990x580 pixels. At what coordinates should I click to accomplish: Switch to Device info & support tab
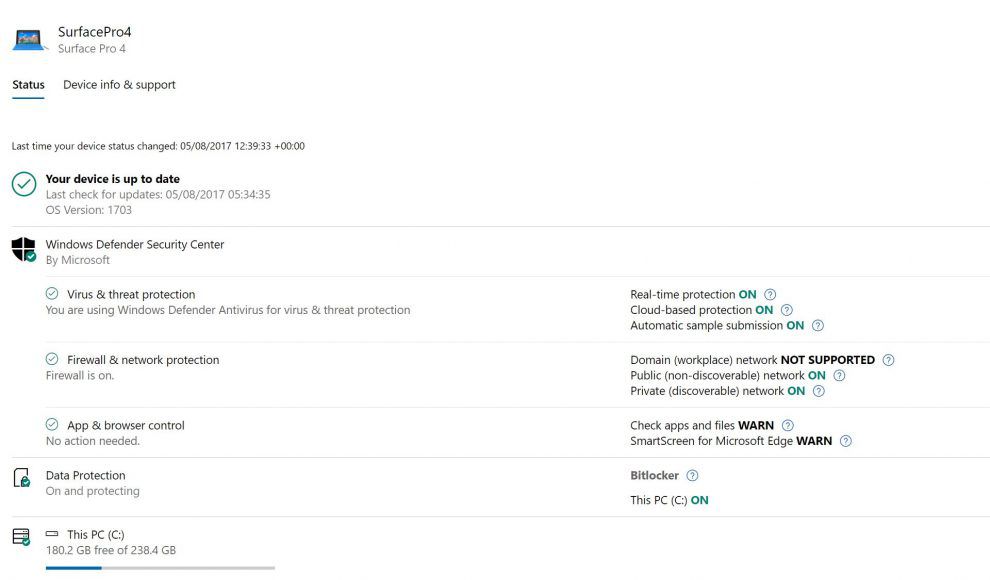click(x=119, y=85)
